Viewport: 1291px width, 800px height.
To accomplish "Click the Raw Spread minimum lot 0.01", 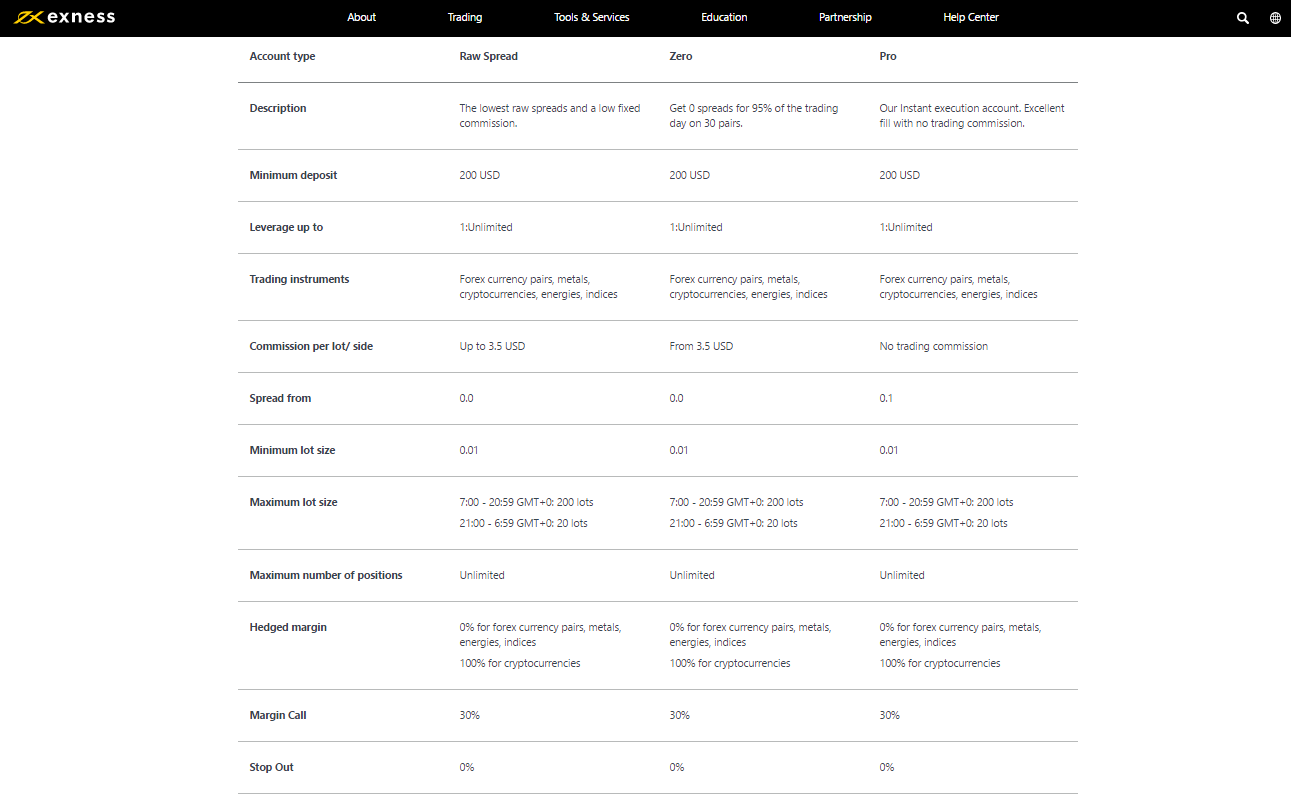I will point(469,450).
